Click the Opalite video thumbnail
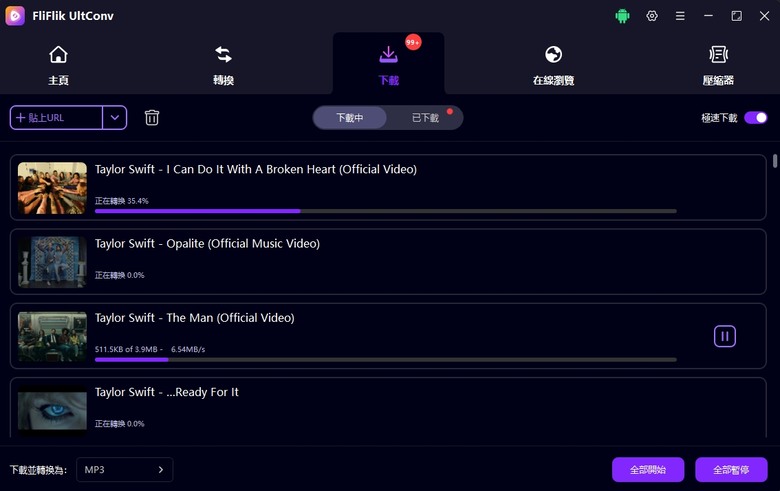 [x=52, y=262]
